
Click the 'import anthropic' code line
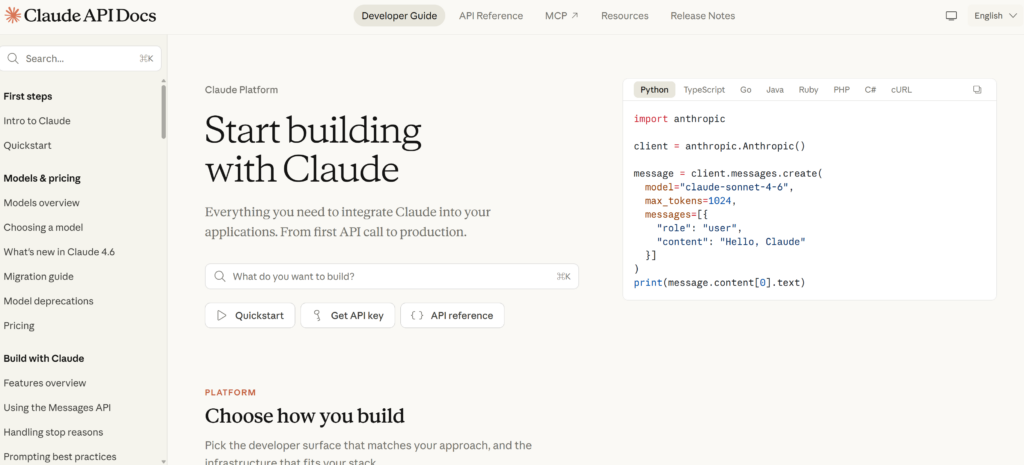pyautogui.click(x=680, y=119)
